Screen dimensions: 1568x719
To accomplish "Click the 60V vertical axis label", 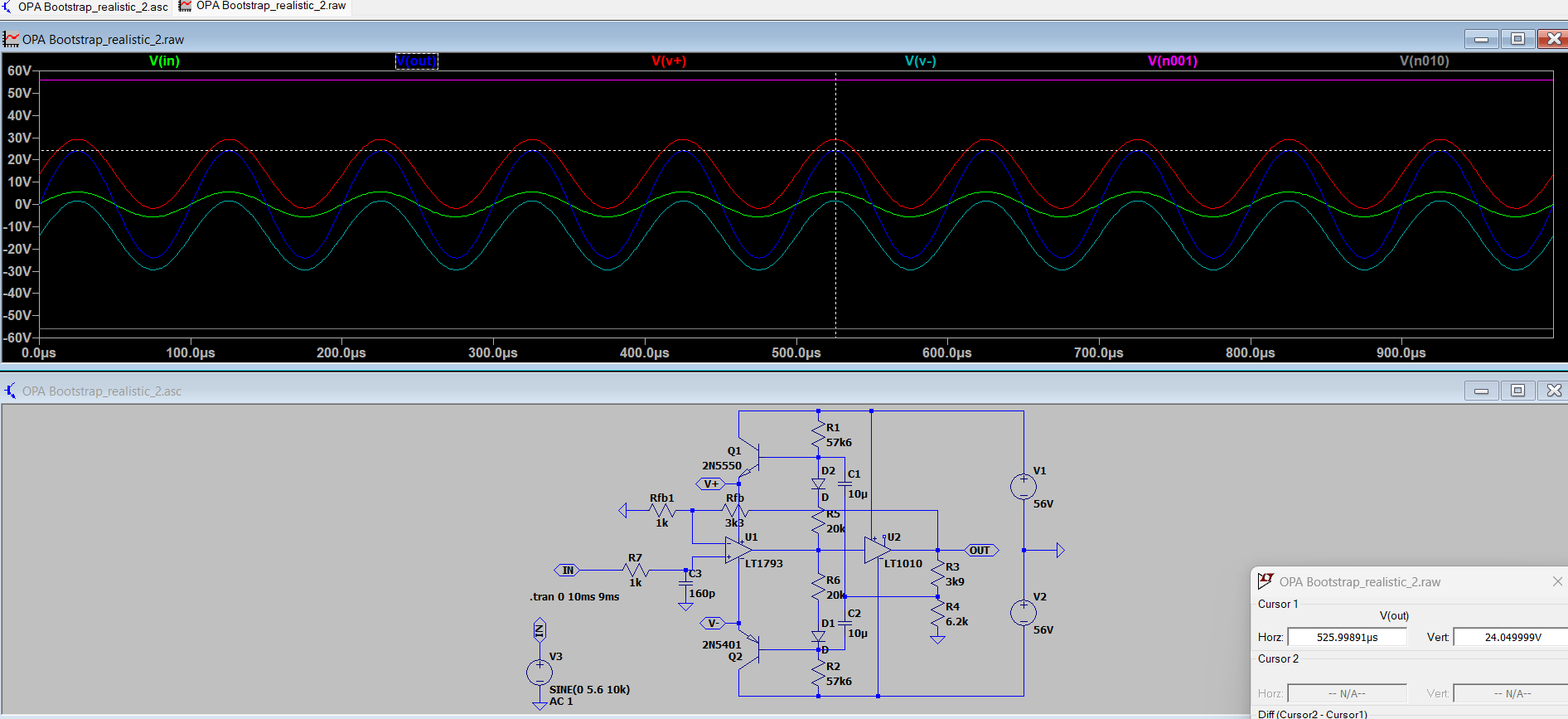I will (19, 70).
